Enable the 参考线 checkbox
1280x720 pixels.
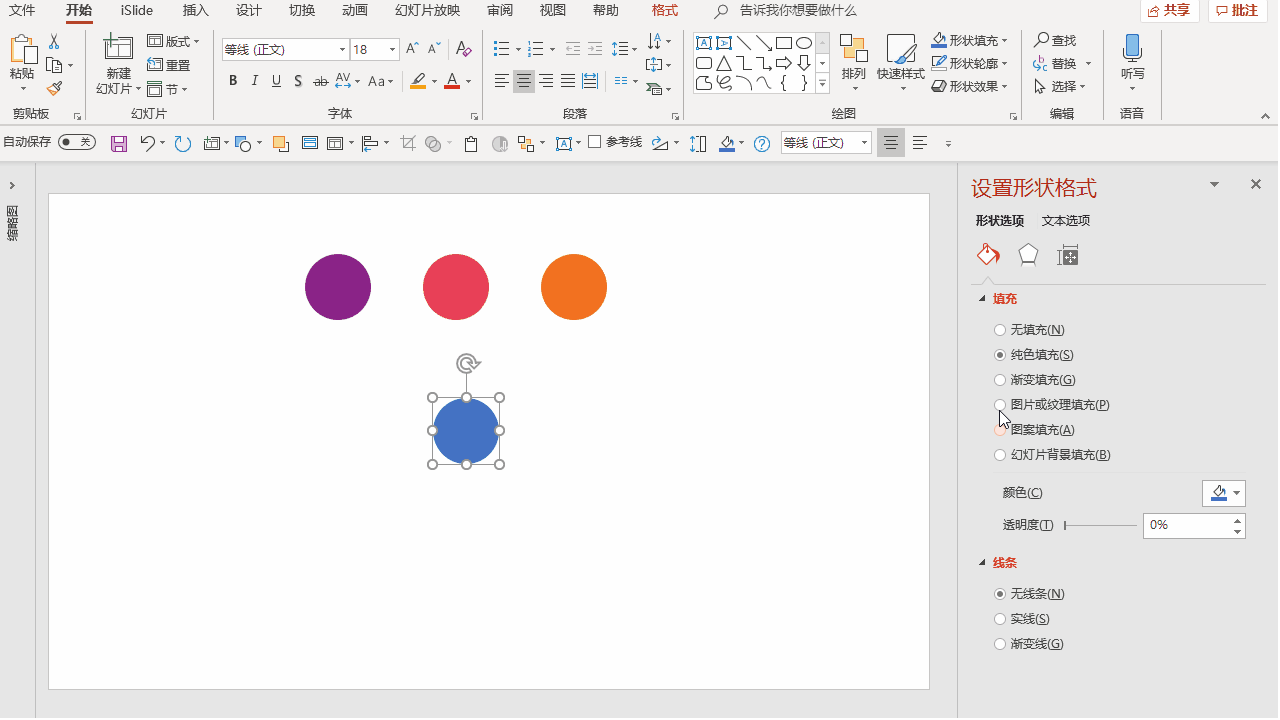point(595,142)
